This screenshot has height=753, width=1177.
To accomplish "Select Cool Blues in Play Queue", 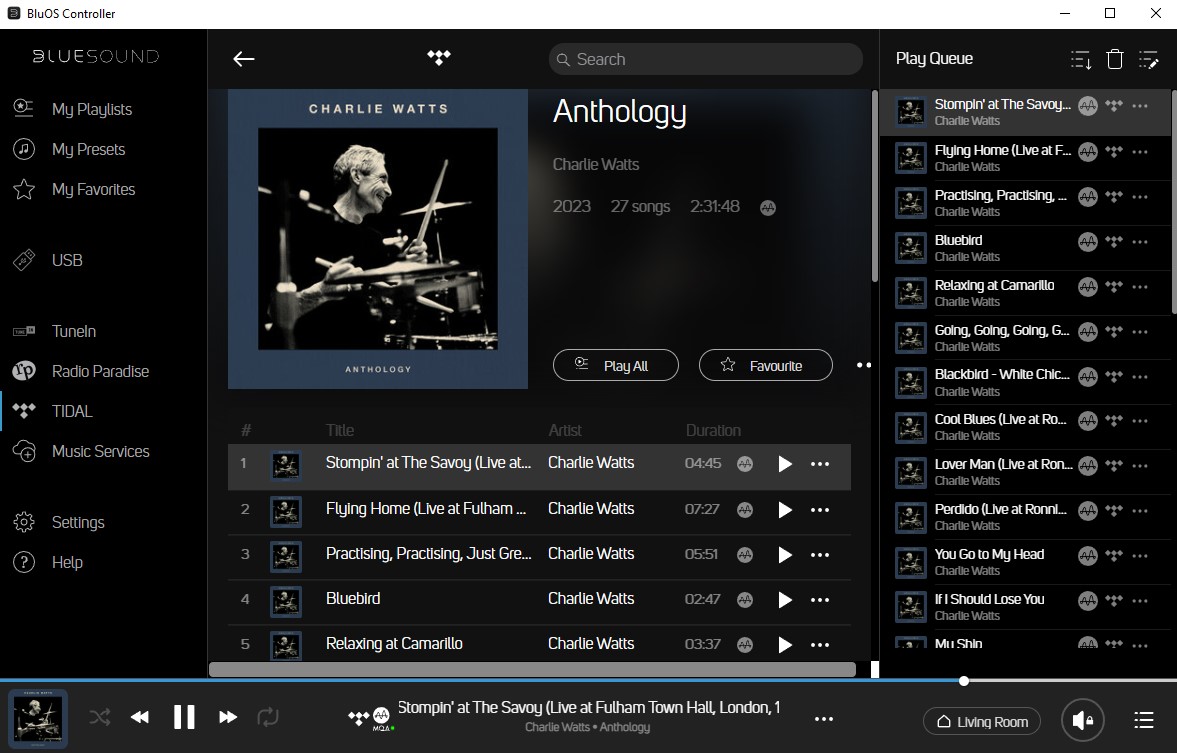I will [x=1025, y=427].
